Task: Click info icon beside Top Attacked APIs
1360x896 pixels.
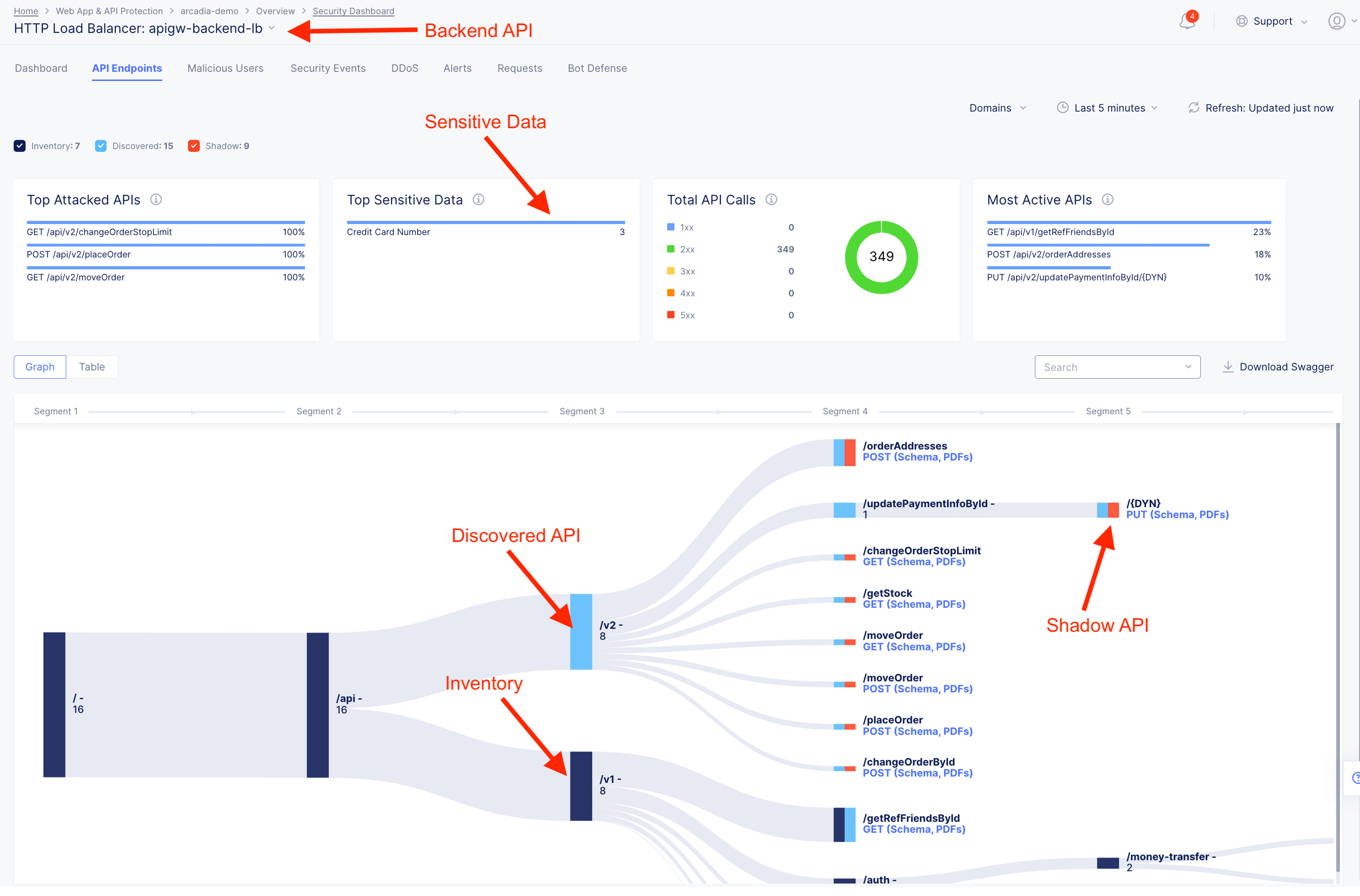Action: [x=156, y=199]
